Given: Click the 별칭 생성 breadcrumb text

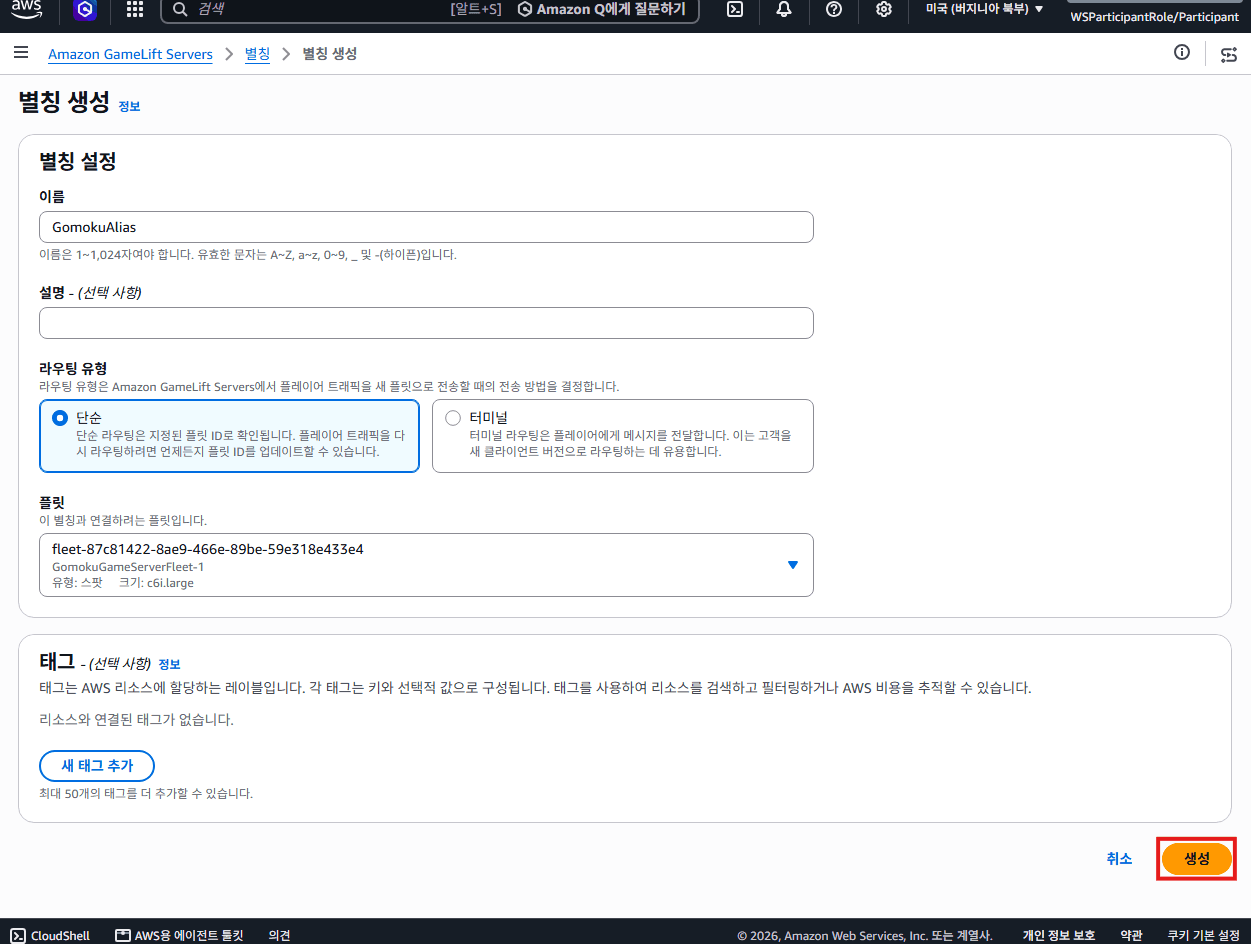Looking at the screenshot, I should [330, 54].
